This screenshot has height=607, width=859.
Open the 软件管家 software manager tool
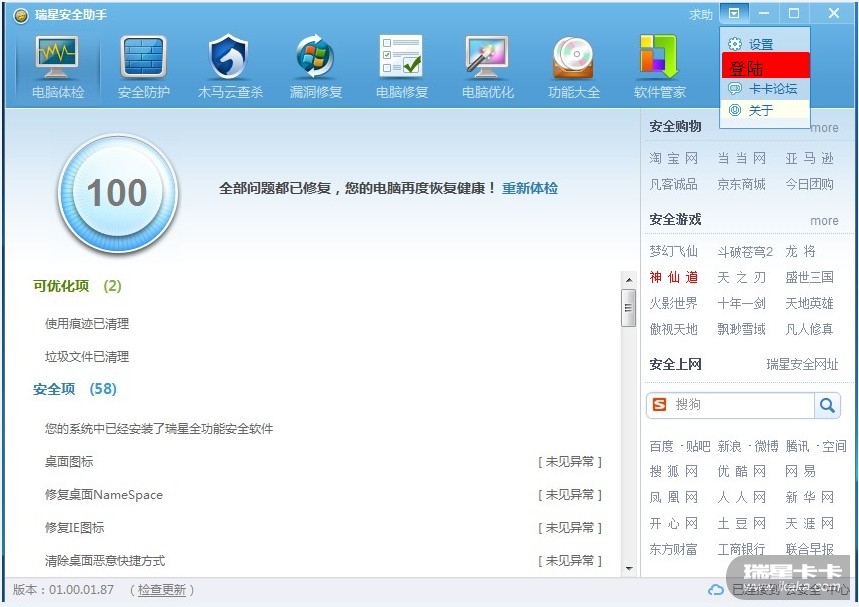pos(660,67)
